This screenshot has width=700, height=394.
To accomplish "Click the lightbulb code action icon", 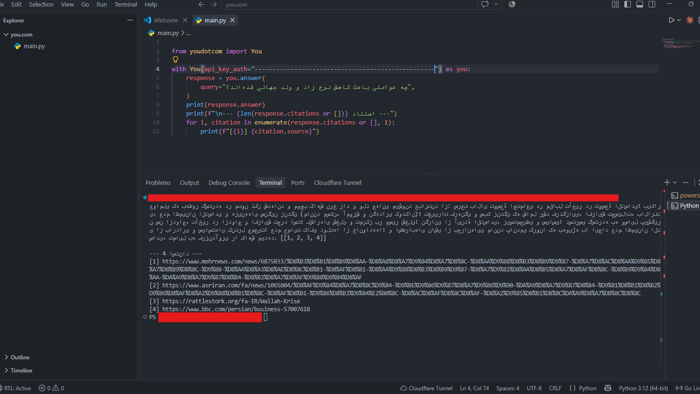I will [175, 59].
